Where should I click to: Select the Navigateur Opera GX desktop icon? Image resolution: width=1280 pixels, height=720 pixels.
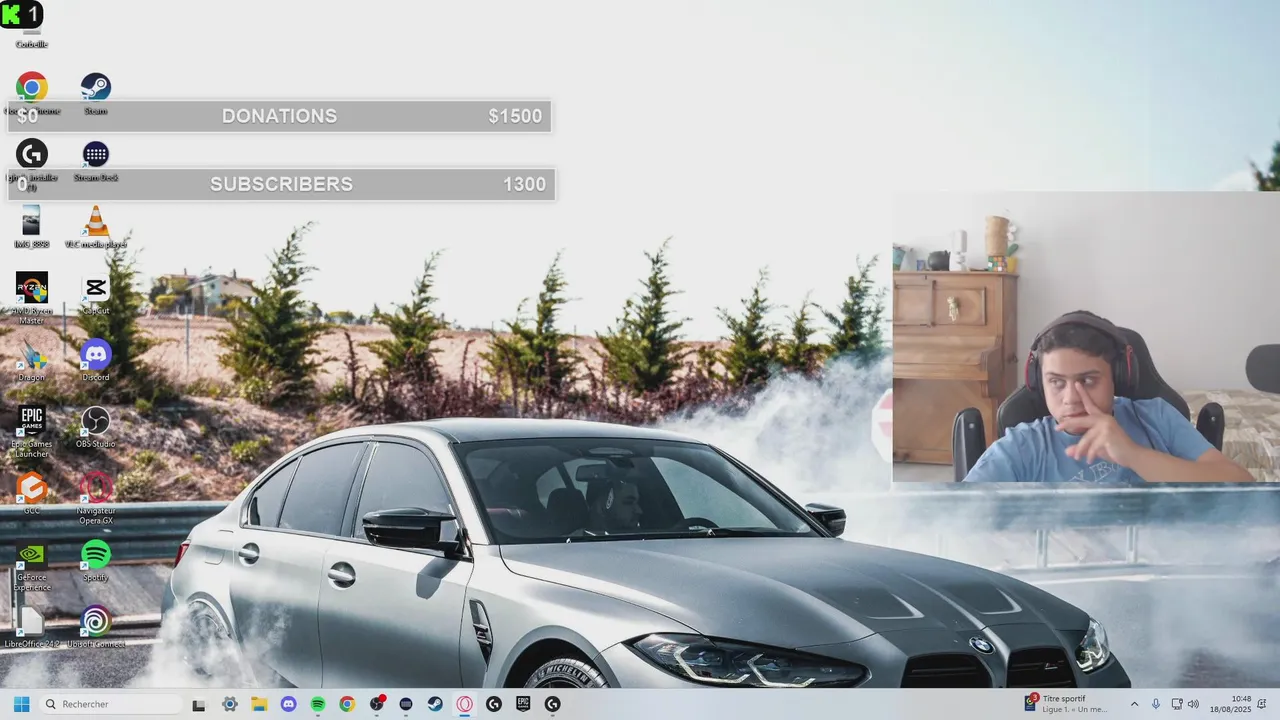click(x=95, y=488)
